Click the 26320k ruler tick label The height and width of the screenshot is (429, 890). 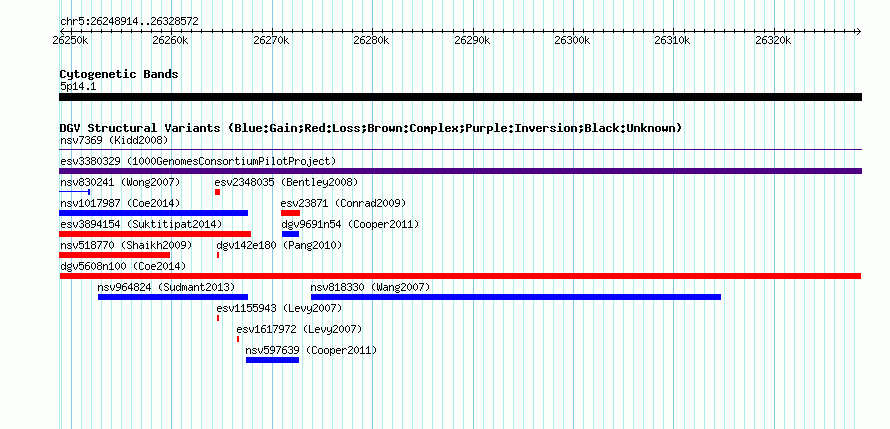[774, 40]
